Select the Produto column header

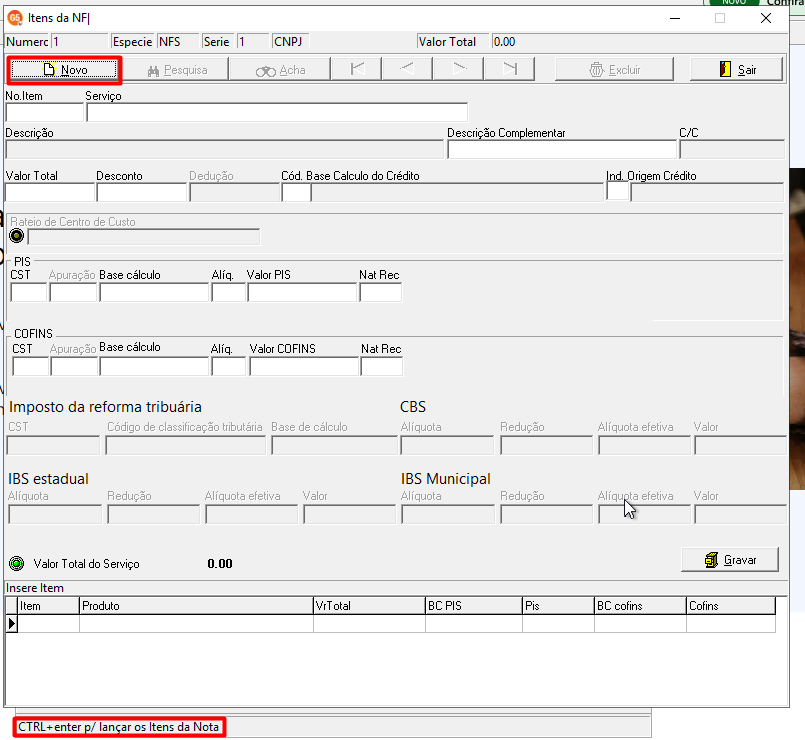click(x=196, y=606)
